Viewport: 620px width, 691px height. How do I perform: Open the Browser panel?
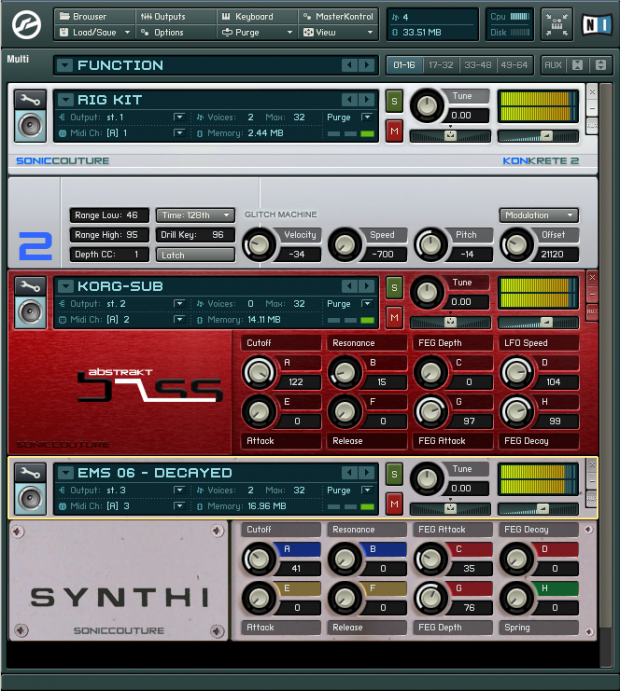[x=94, y=17]
